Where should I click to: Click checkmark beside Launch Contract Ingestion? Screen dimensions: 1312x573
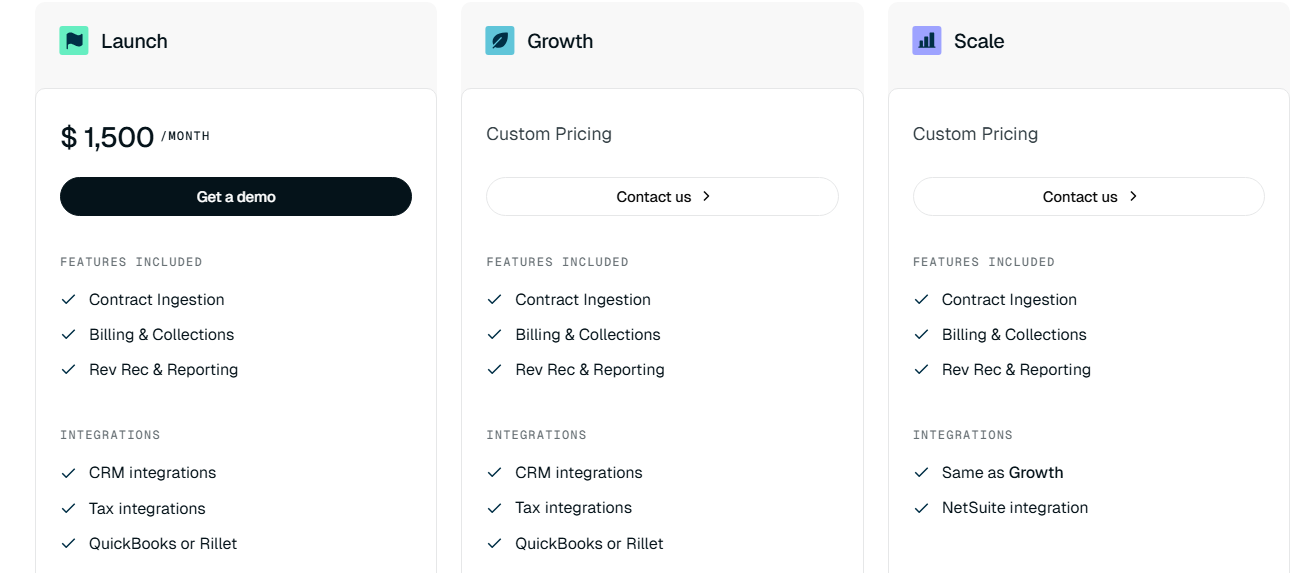pyautogui.click(x=69, y=299)
